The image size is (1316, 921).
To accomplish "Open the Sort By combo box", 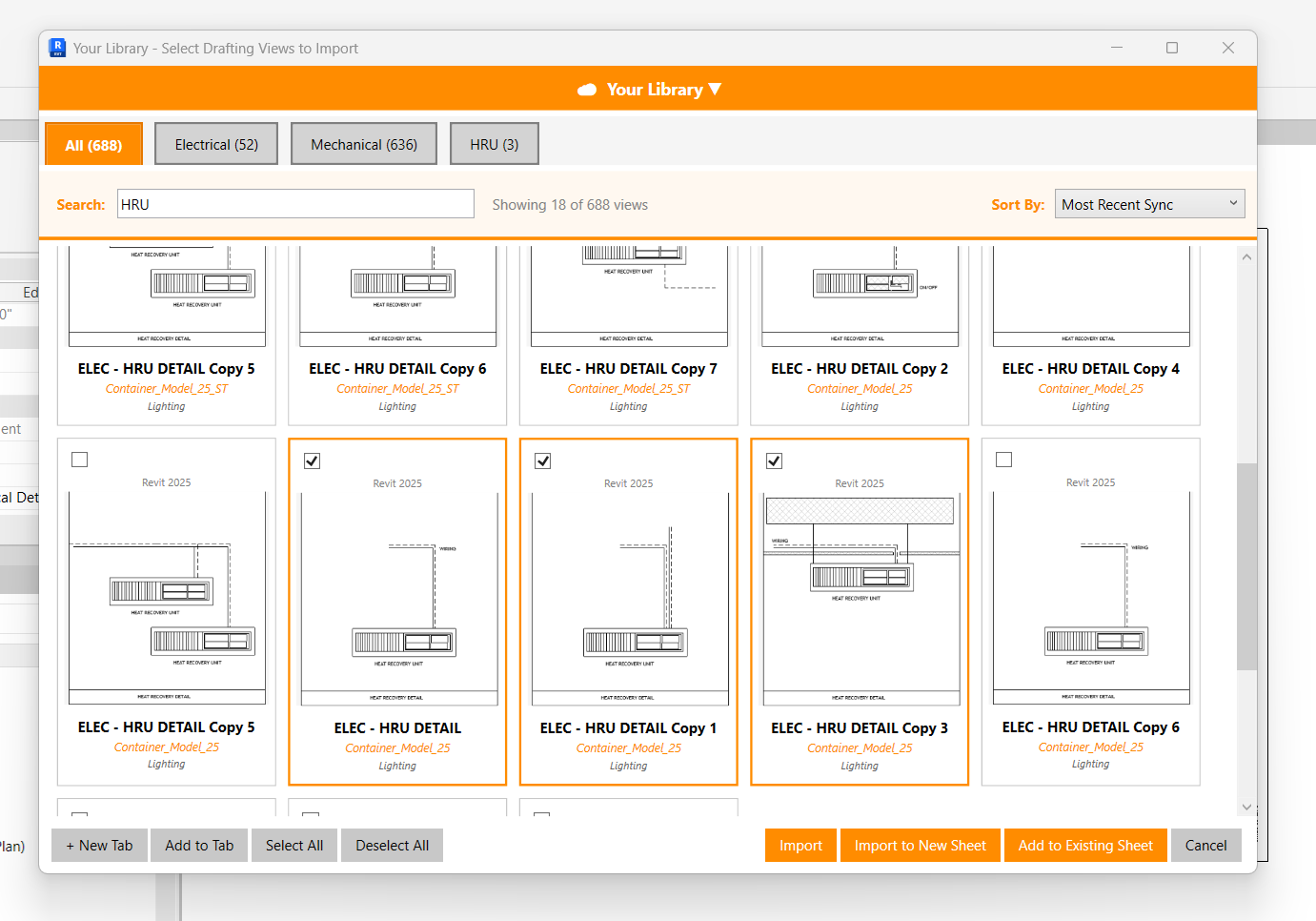I will [x=1149, y=204].
